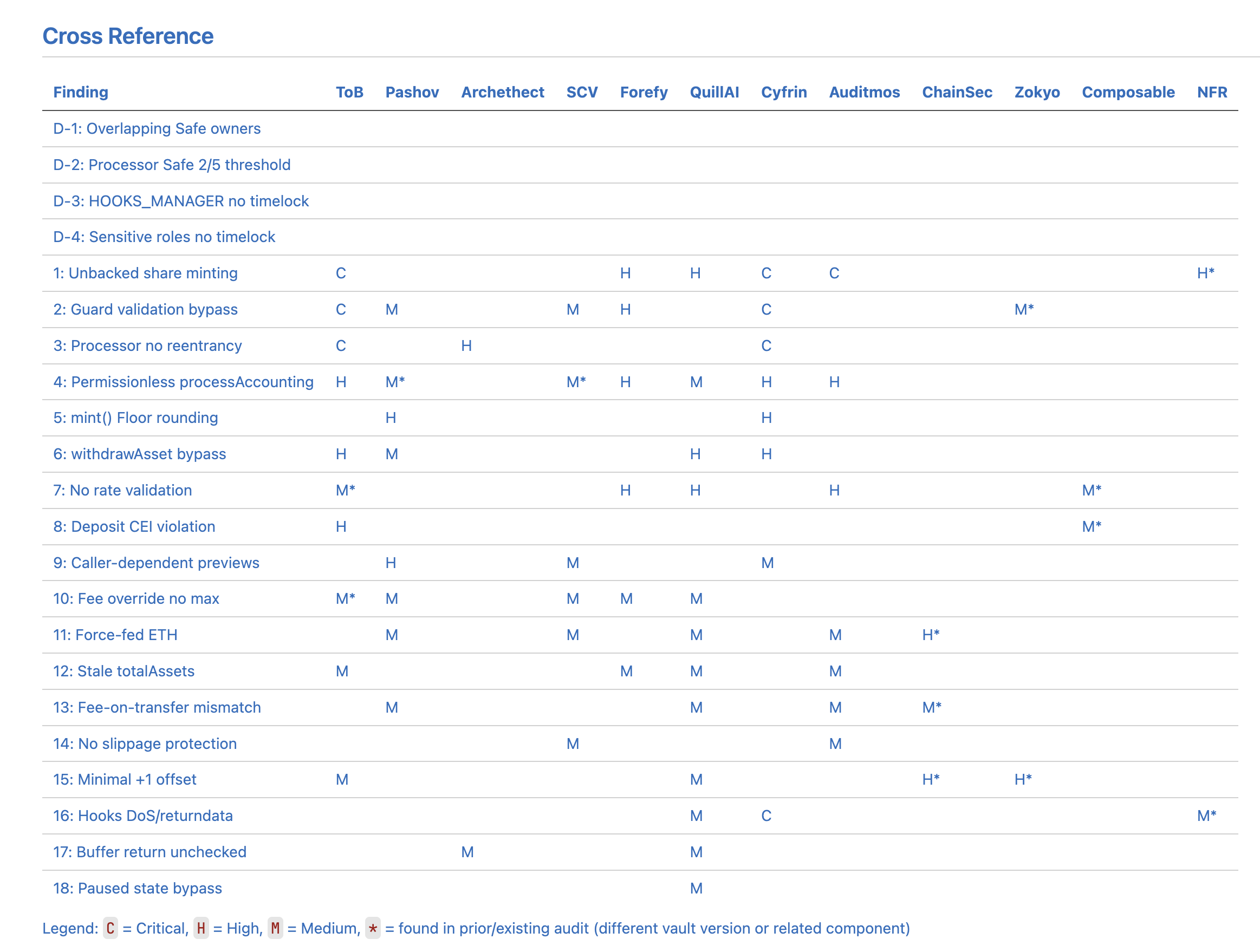Click the NFR column header
The image size is (1260, 952).
point(1212,92)
